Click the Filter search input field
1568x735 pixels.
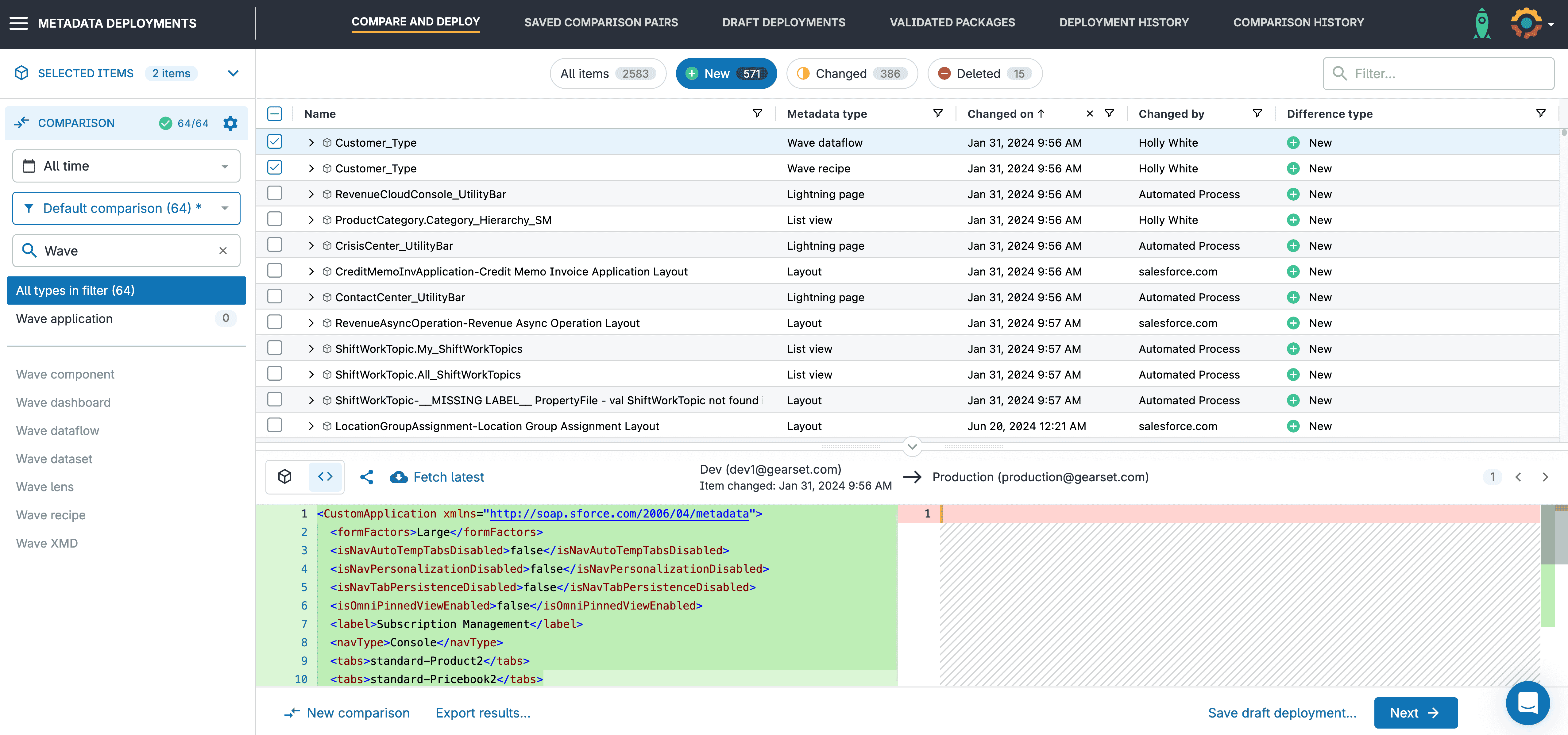click(x=1449, y=74)
